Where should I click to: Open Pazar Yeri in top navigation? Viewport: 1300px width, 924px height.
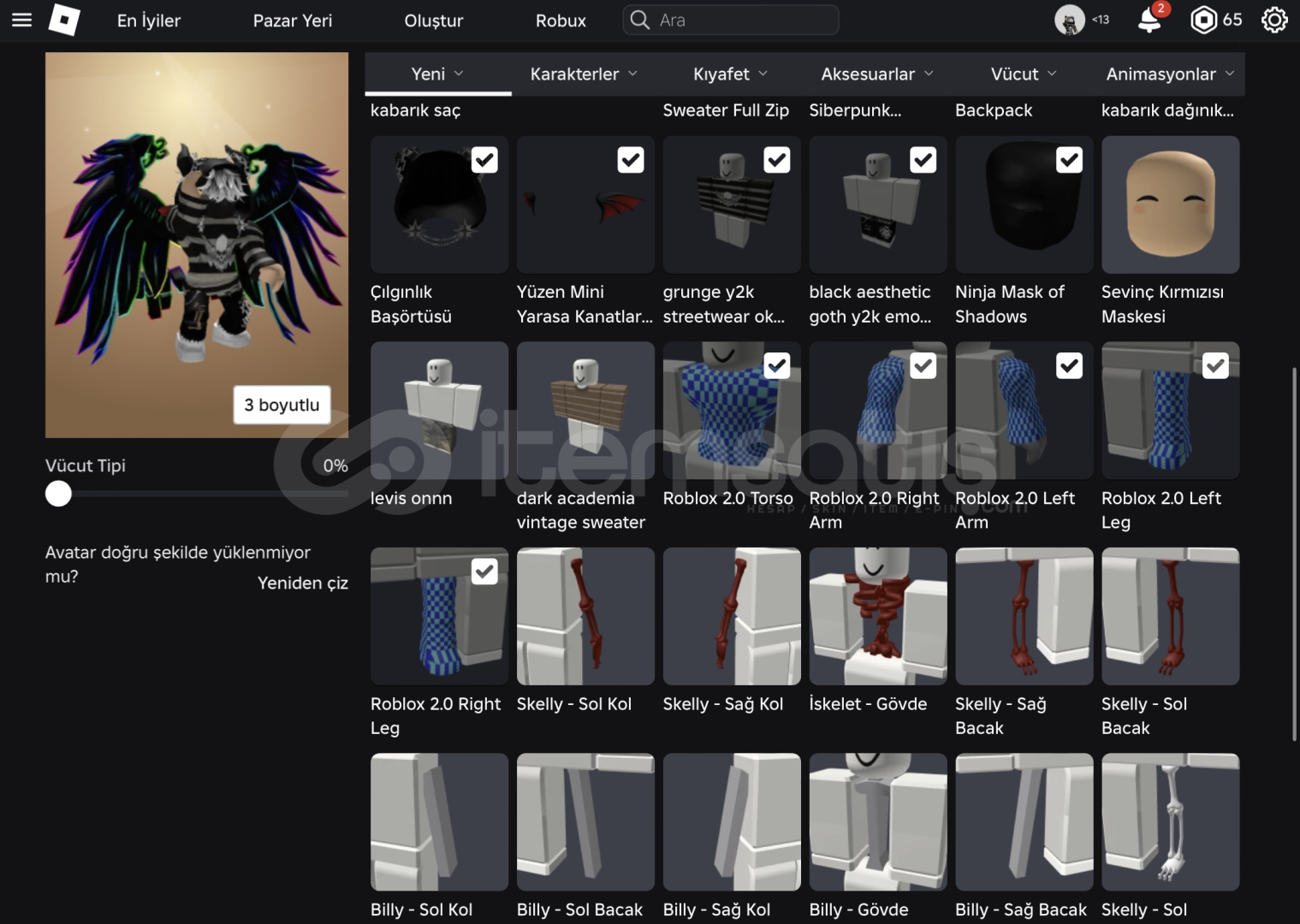tap(293, 21)
